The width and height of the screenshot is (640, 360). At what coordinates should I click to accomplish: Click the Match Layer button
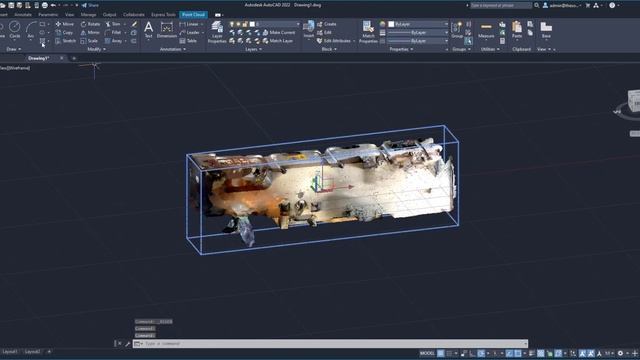278,41
